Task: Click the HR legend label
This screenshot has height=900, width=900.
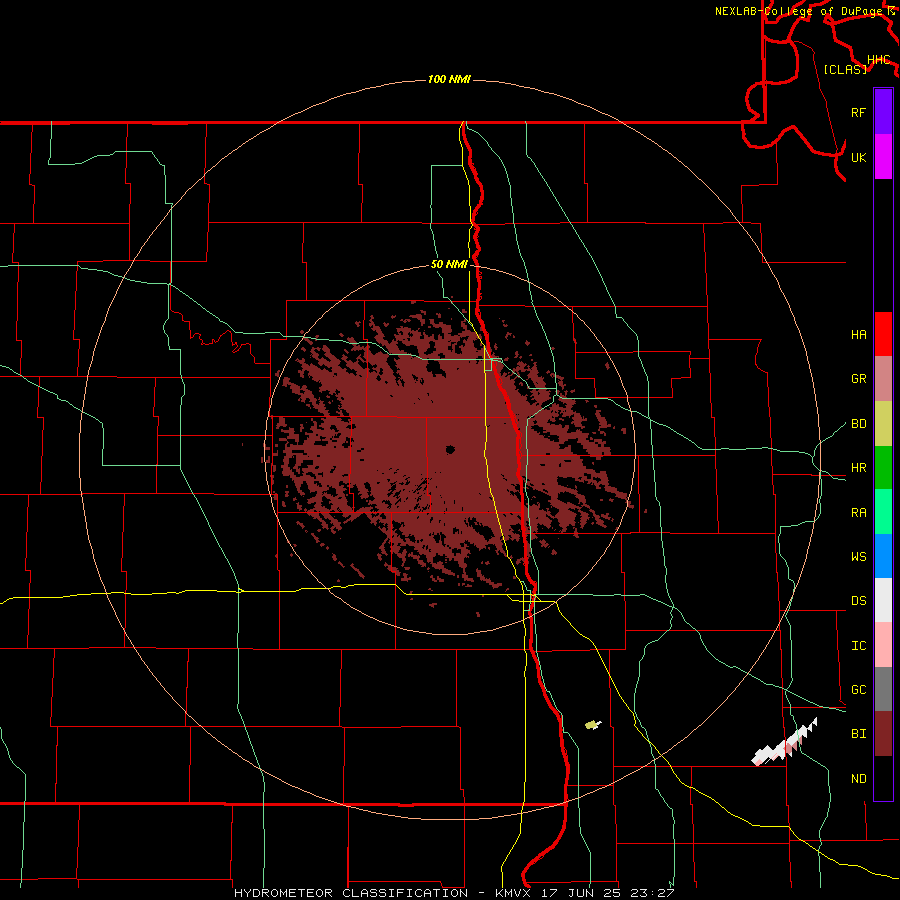Action: coord(858,468)
